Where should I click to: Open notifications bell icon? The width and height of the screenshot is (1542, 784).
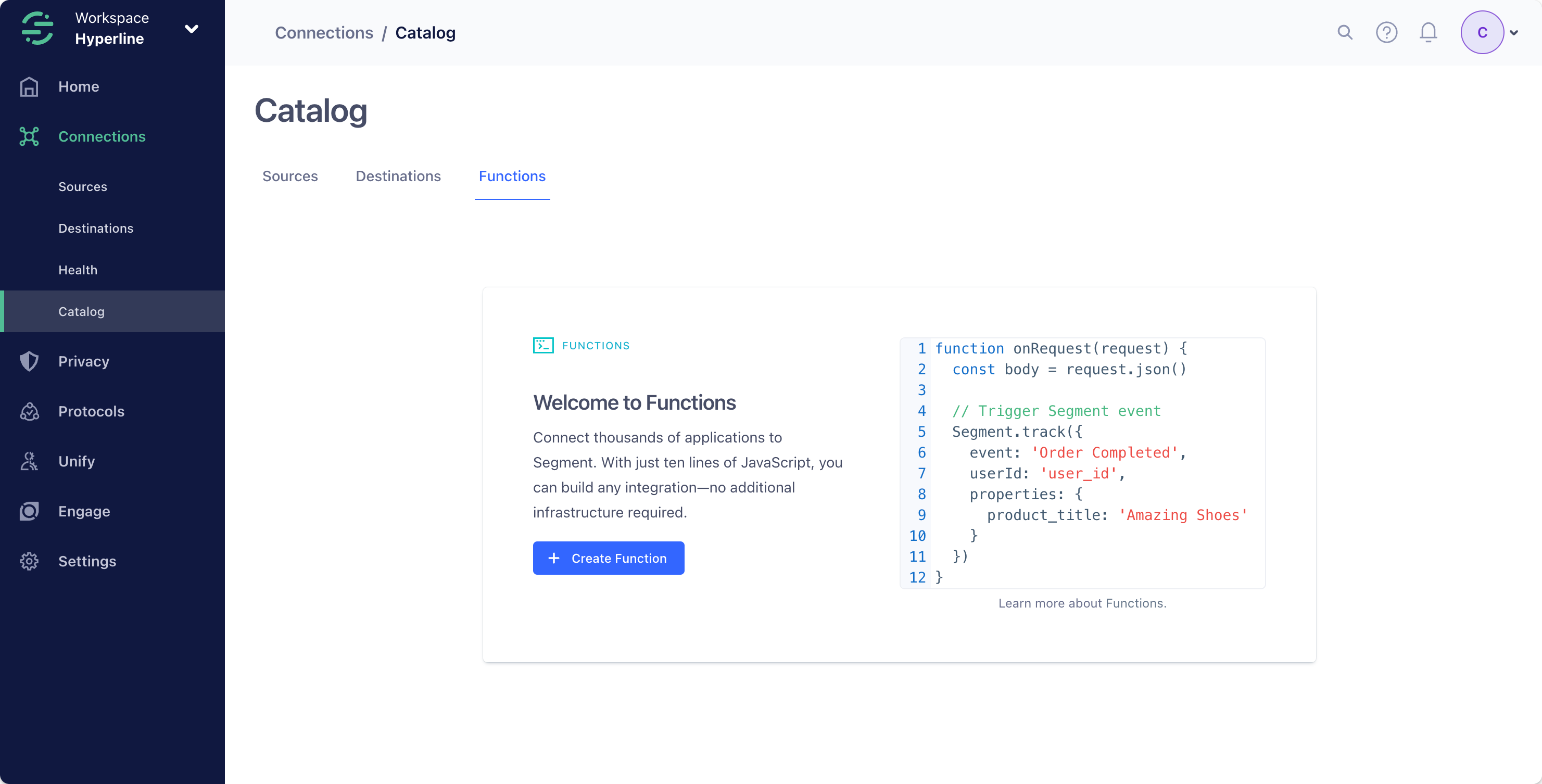(x=1429, y=32)
